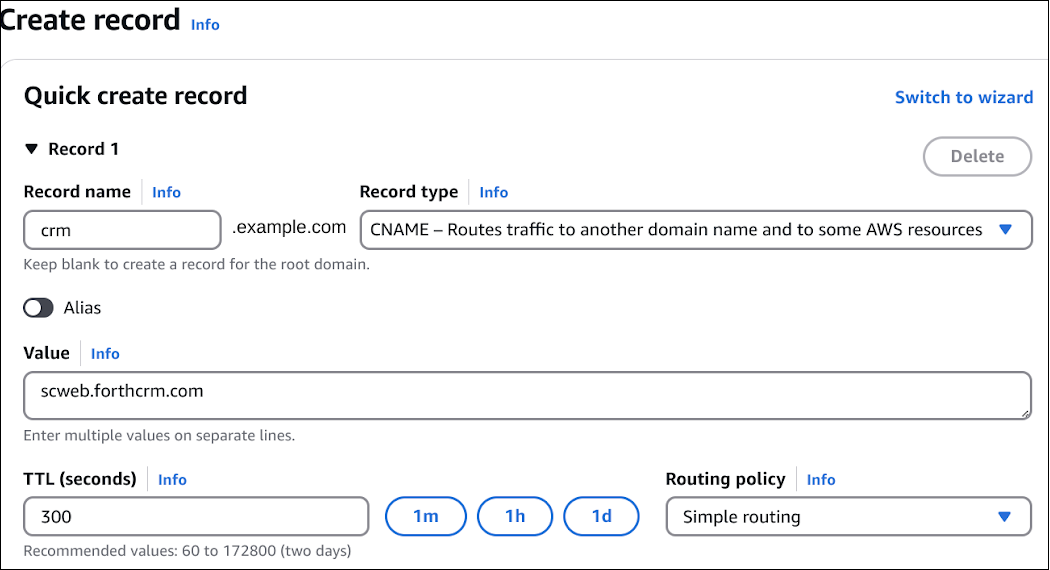Open the TTL (seconds) Info link

pos(172,479)
